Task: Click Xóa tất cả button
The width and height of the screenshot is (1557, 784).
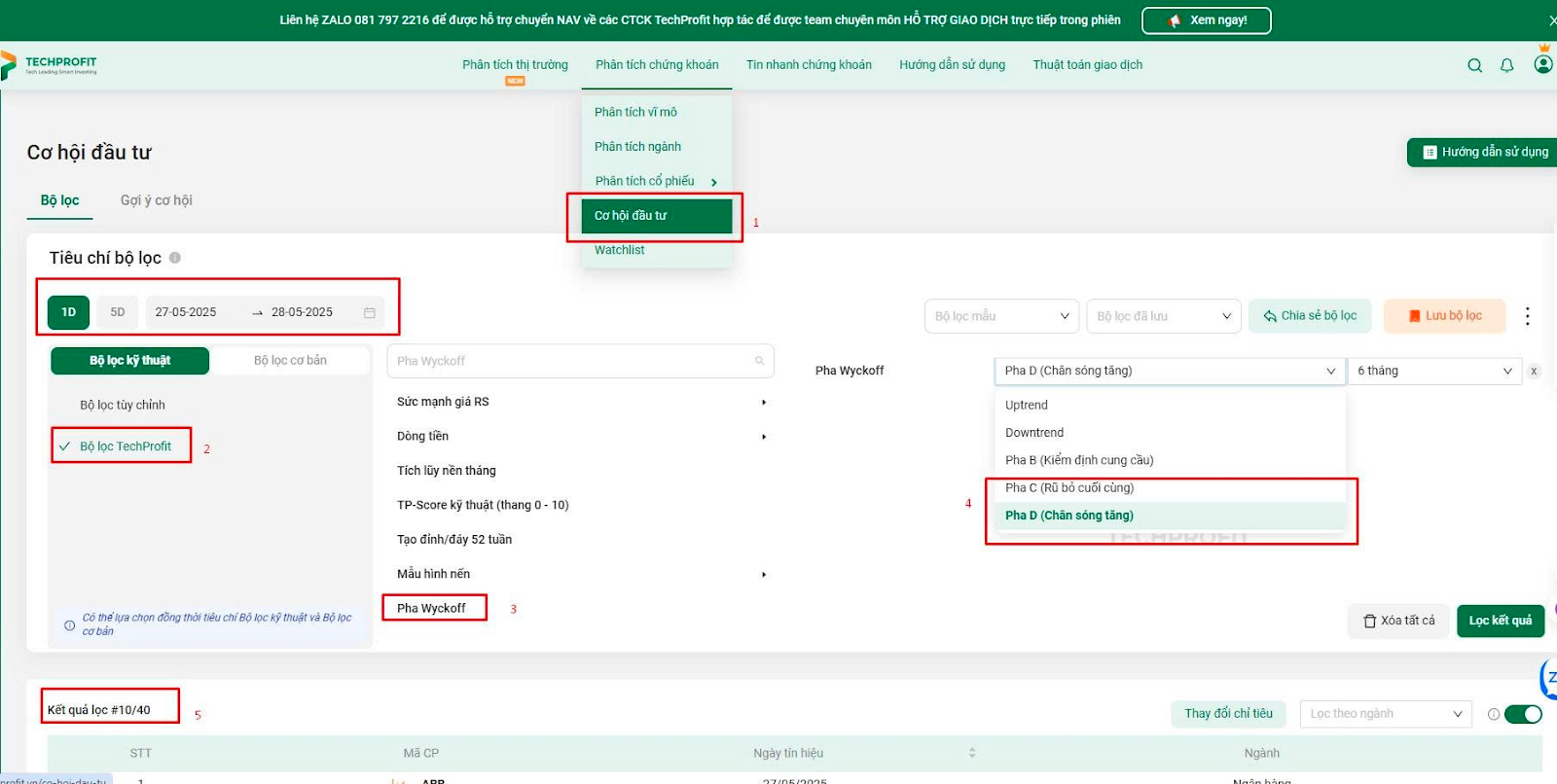Action: [x=1398, y=621]
